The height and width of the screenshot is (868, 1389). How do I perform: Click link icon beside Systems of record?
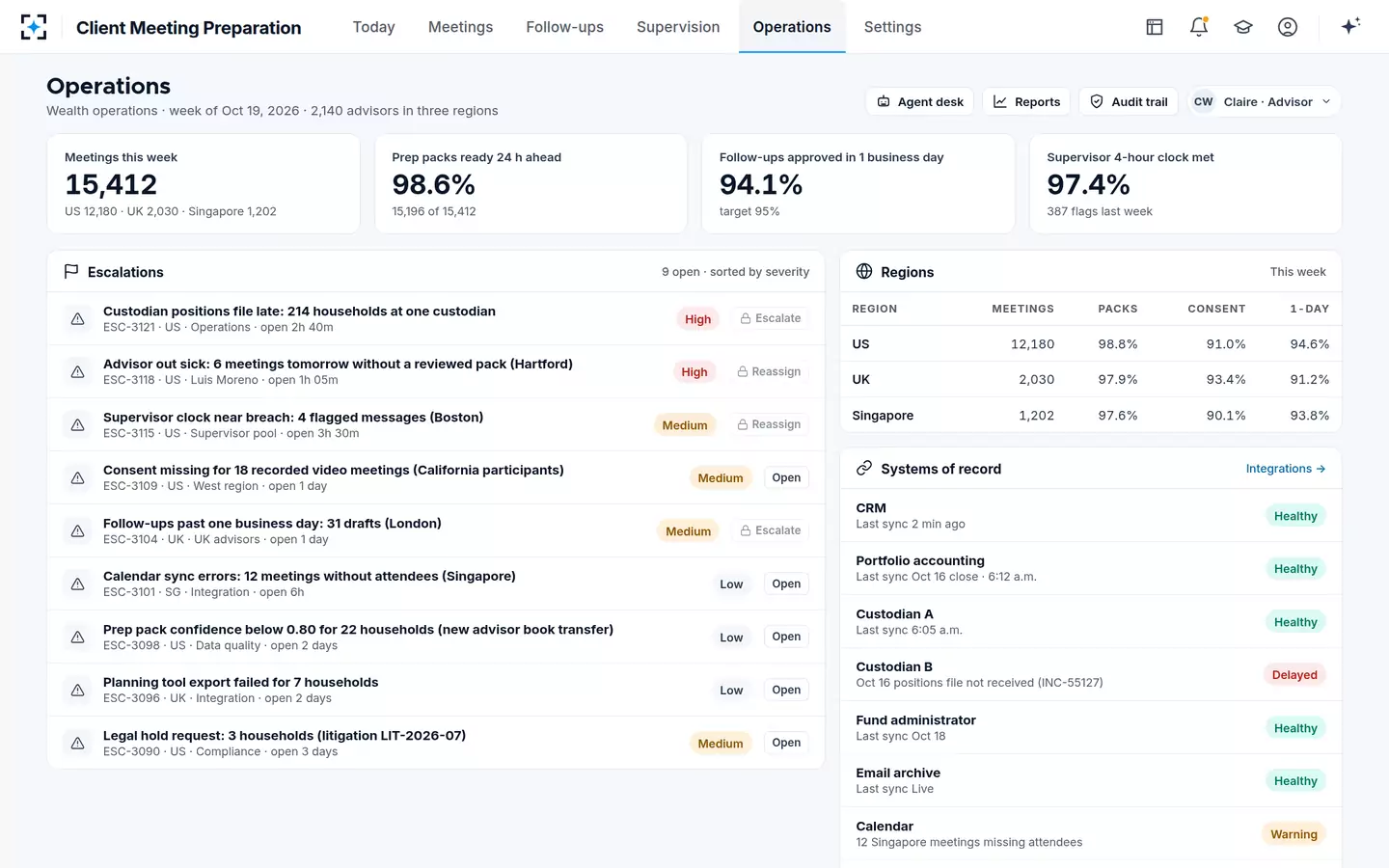point(864,468)
